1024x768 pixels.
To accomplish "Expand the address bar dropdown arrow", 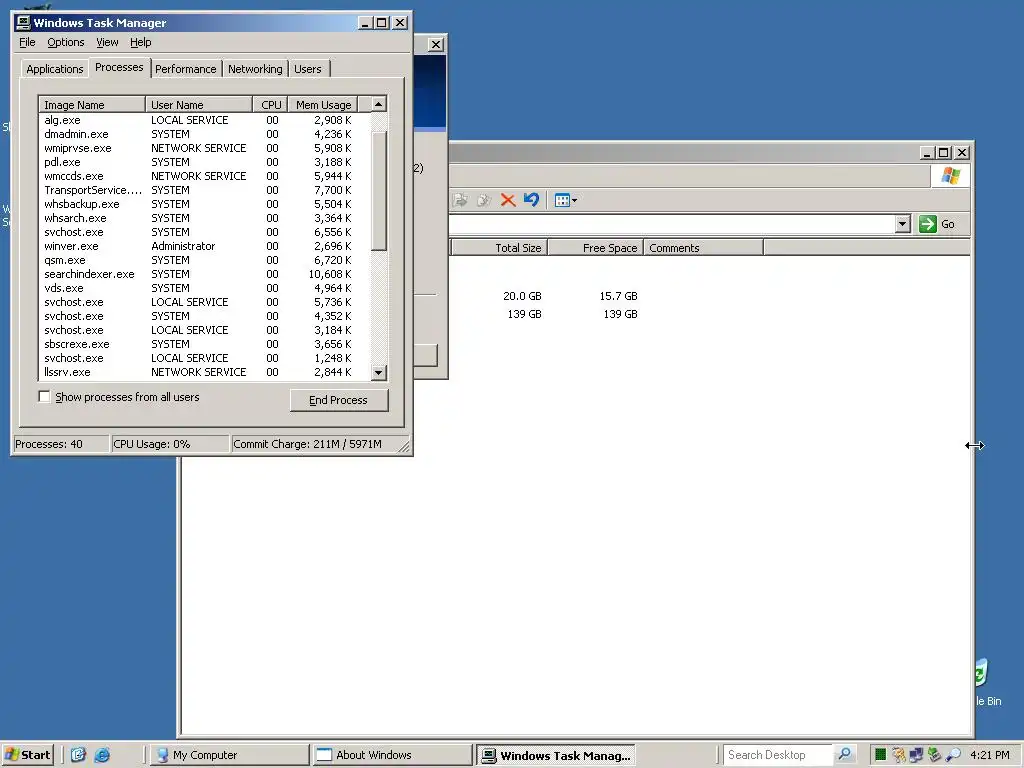I will 903,224.
